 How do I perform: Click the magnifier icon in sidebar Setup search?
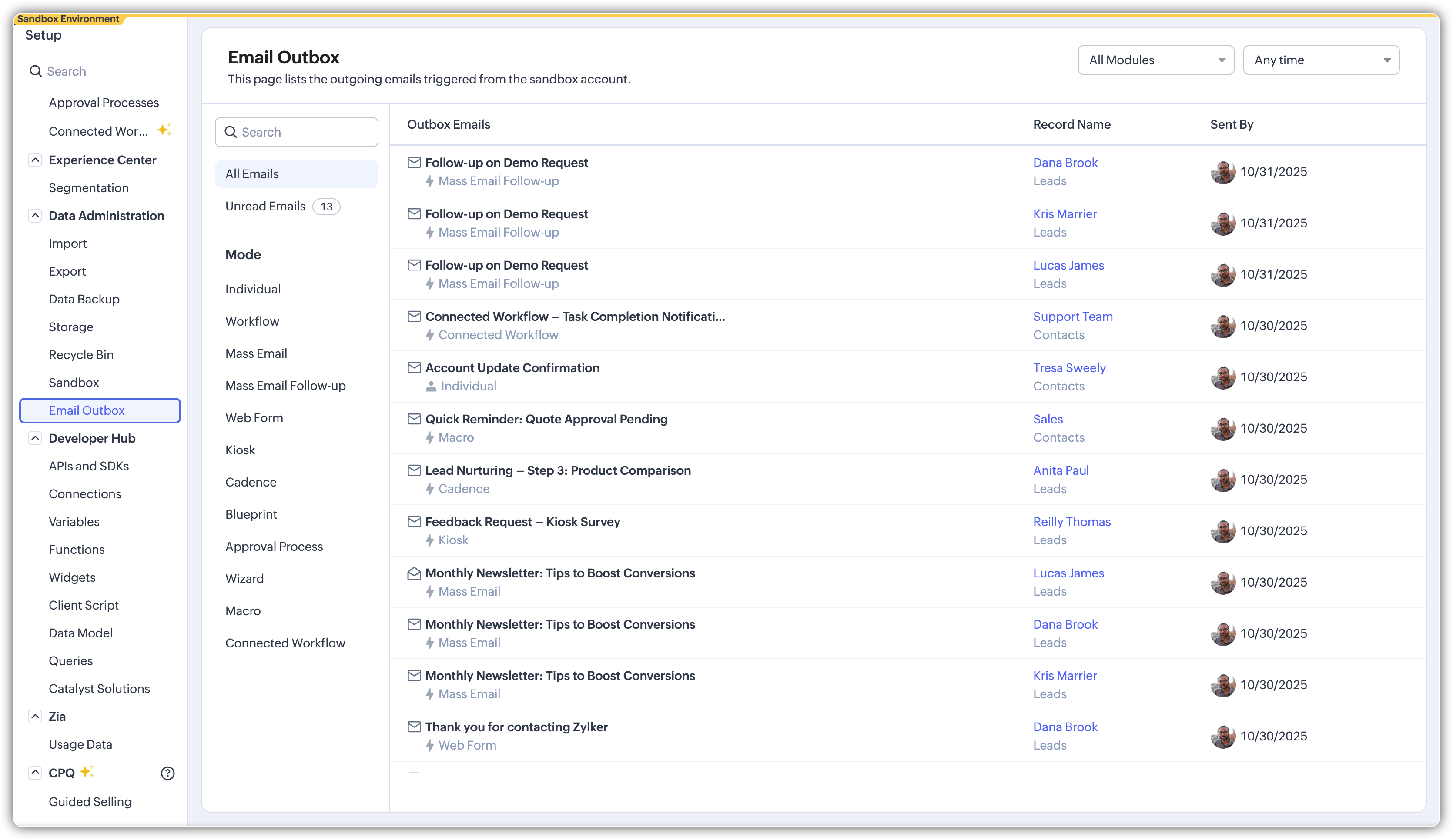coord(36,71)
